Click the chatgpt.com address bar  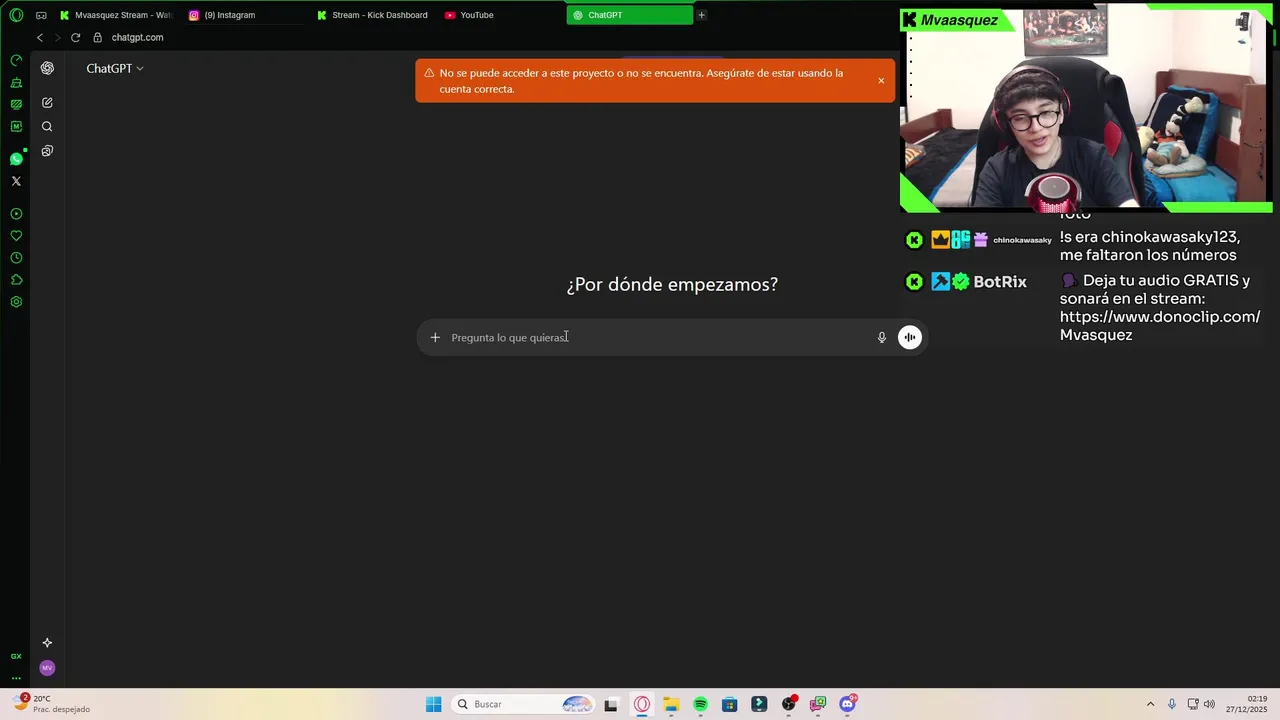point(137,37)
